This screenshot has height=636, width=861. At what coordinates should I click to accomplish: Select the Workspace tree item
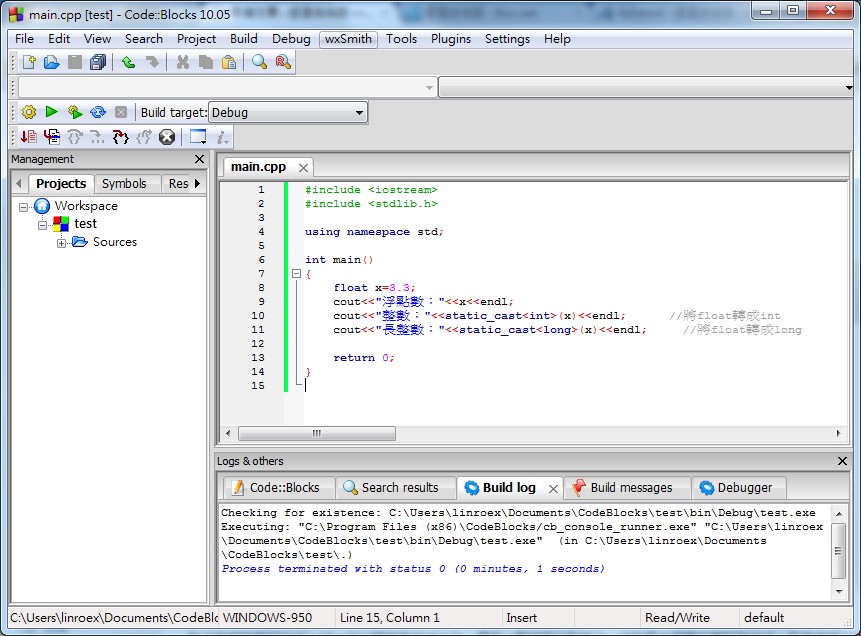pos(86,206)
